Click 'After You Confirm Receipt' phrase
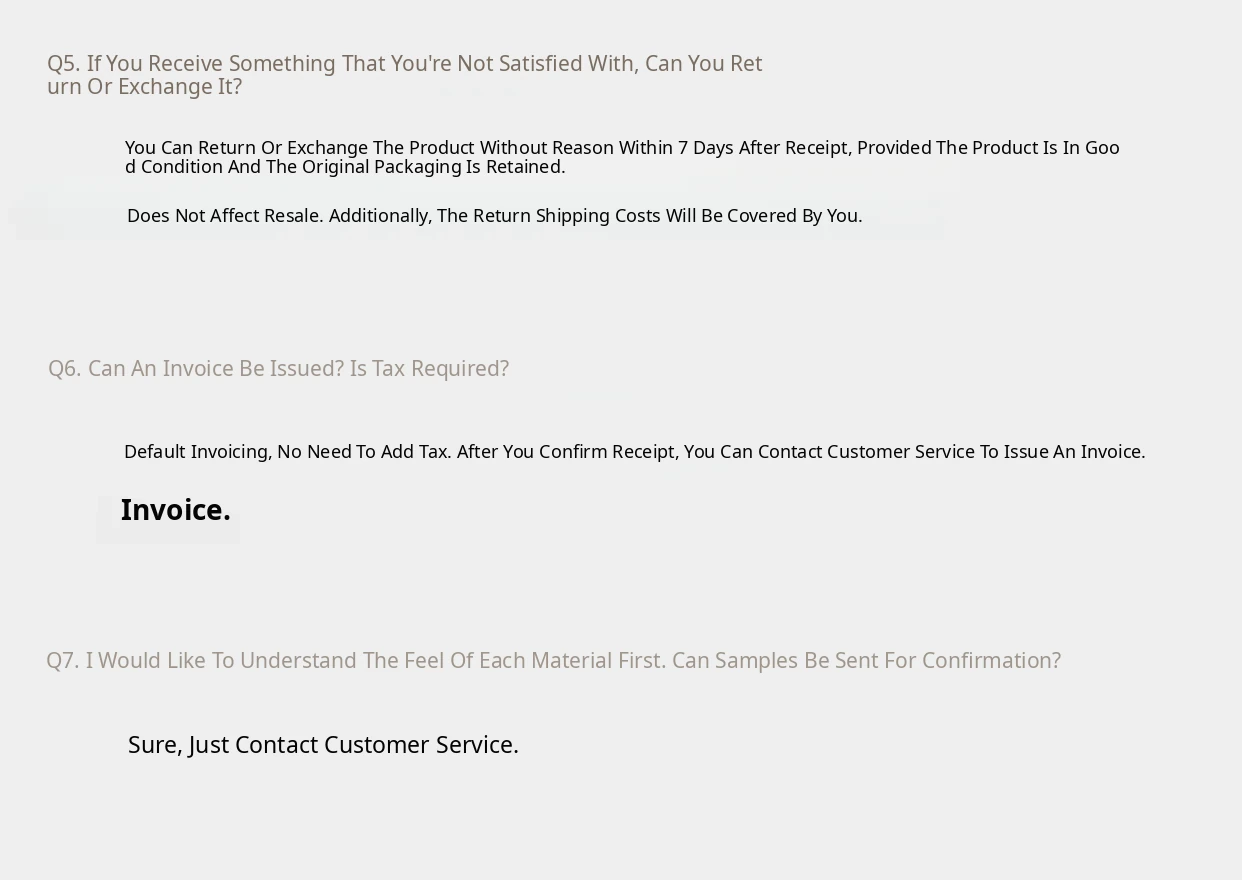Screen dimensions: 1242x894 tap(566, 452)
